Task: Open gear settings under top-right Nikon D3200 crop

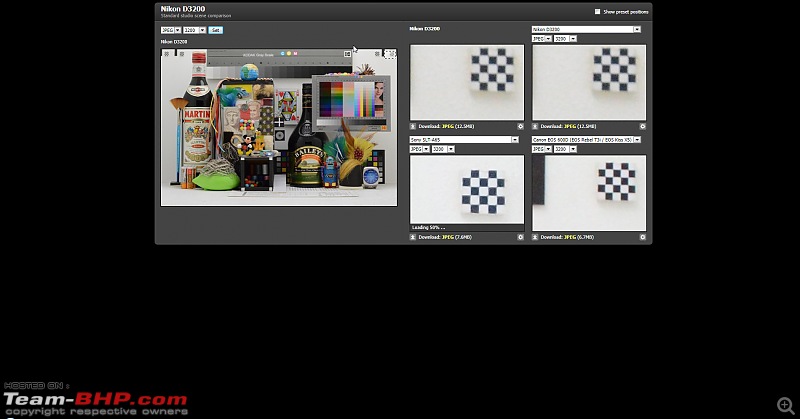Action: pyautogui.click(x=642, y=126)
